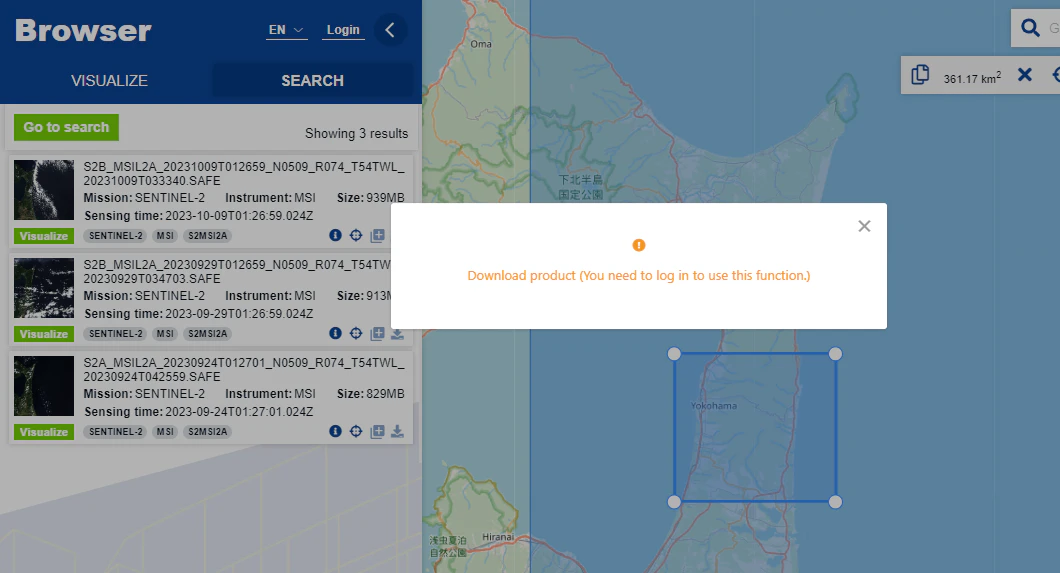Visualize the 2023-09-24 Sentinel-2 product
This screenshot has width=1060, height=573.
[44, 432]
